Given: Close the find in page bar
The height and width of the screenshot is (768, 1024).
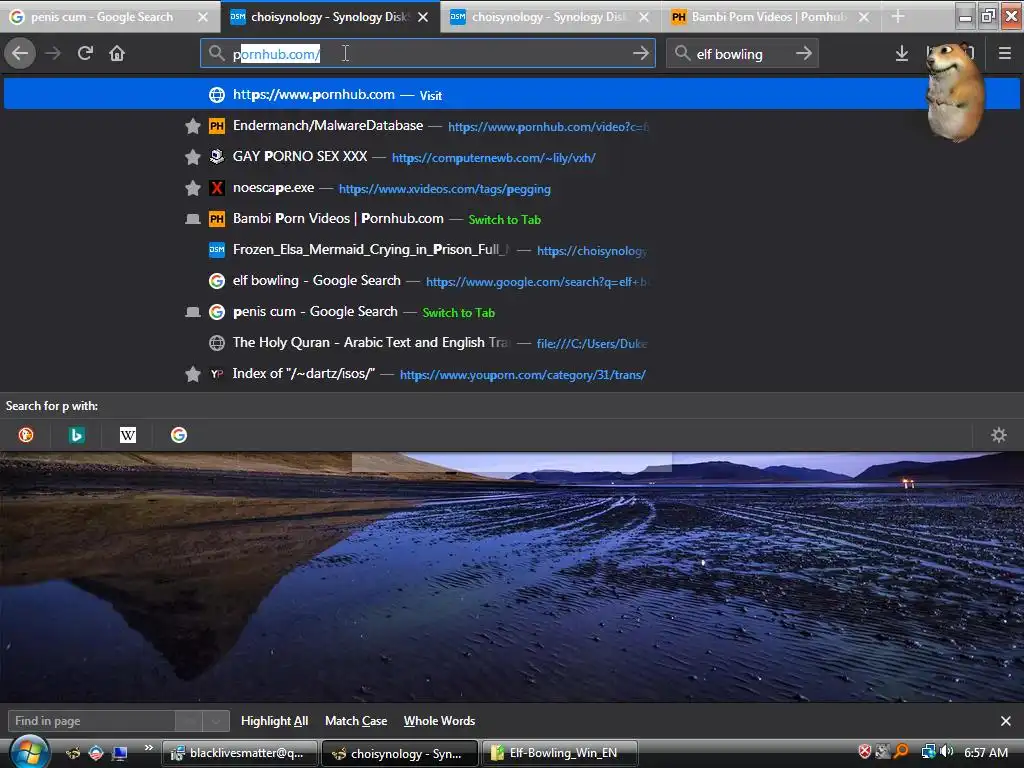Looking at the screenshot, I should tap(1006, 721).
